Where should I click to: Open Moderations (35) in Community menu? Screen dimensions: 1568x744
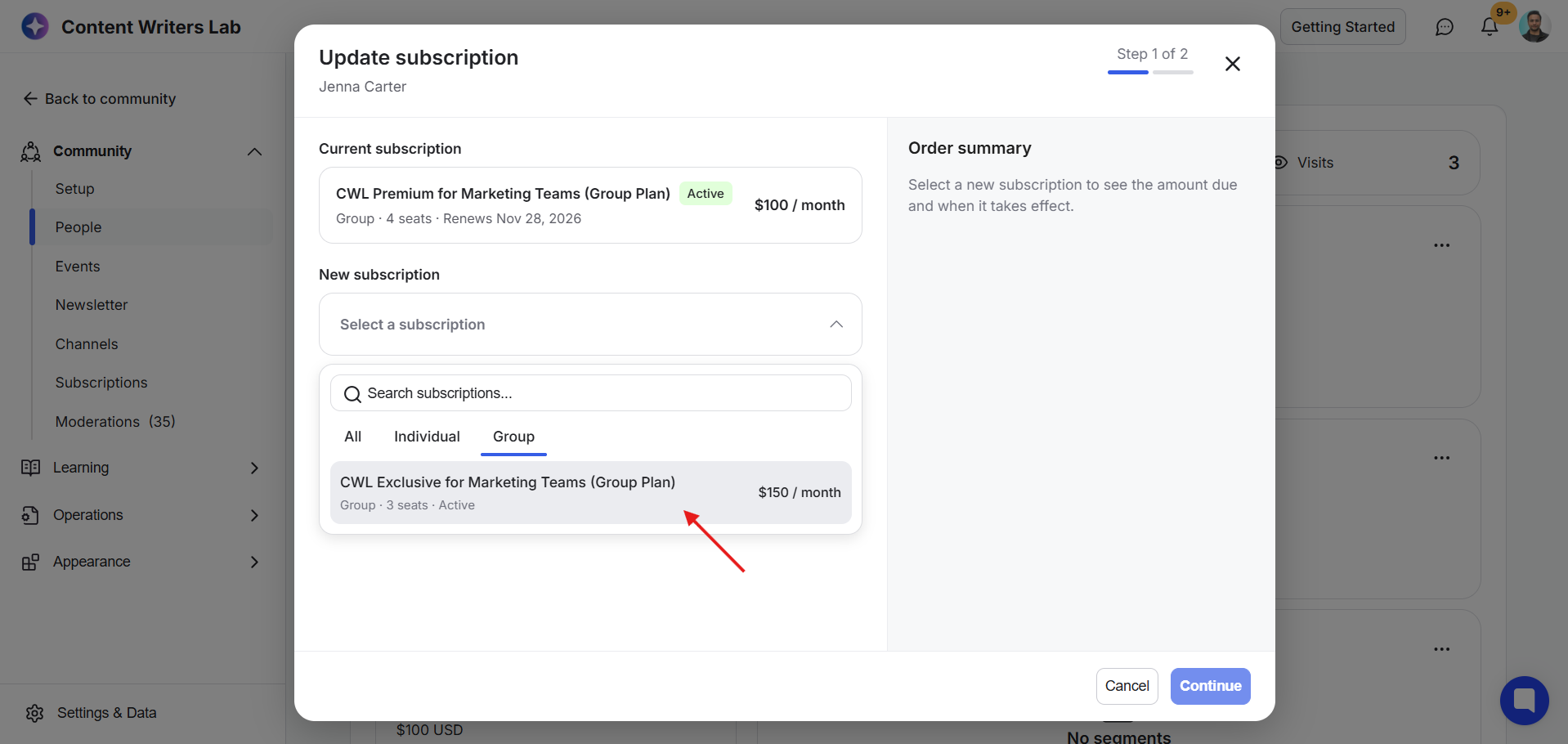115,422
